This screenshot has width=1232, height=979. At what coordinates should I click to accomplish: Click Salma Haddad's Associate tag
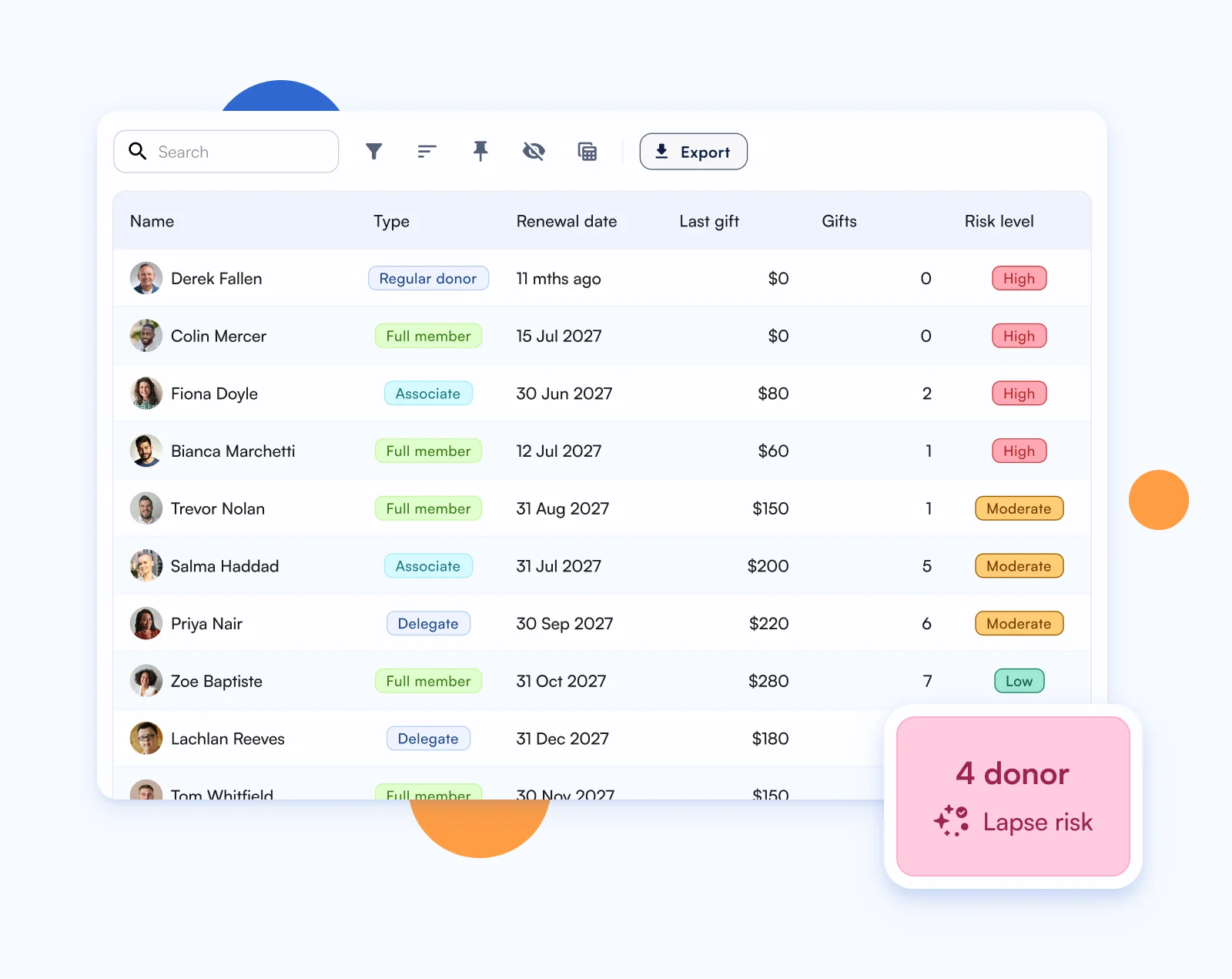[x=428, y=565]
